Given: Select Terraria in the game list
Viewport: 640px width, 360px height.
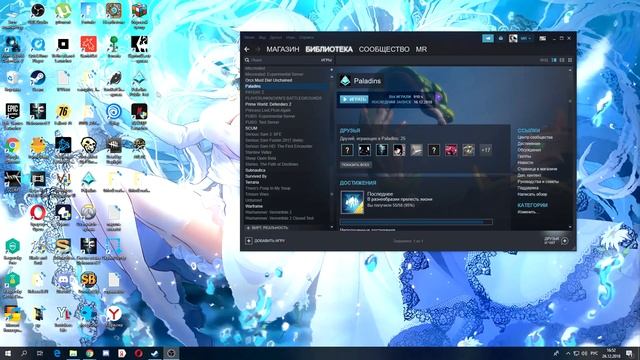Looking at the screenshot, I should coord(252,182).
